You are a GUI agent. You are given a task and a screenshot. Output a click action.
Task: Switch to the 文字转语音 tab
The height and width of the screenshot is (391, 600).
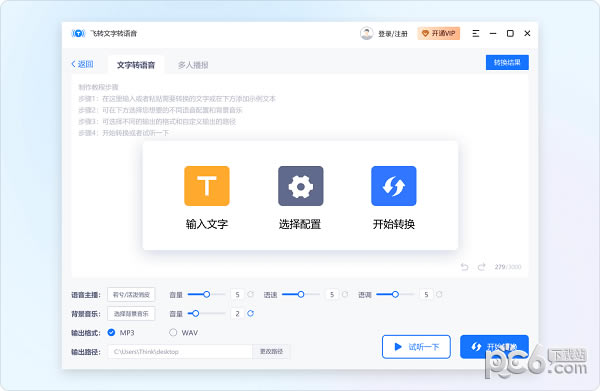[136, 65]
